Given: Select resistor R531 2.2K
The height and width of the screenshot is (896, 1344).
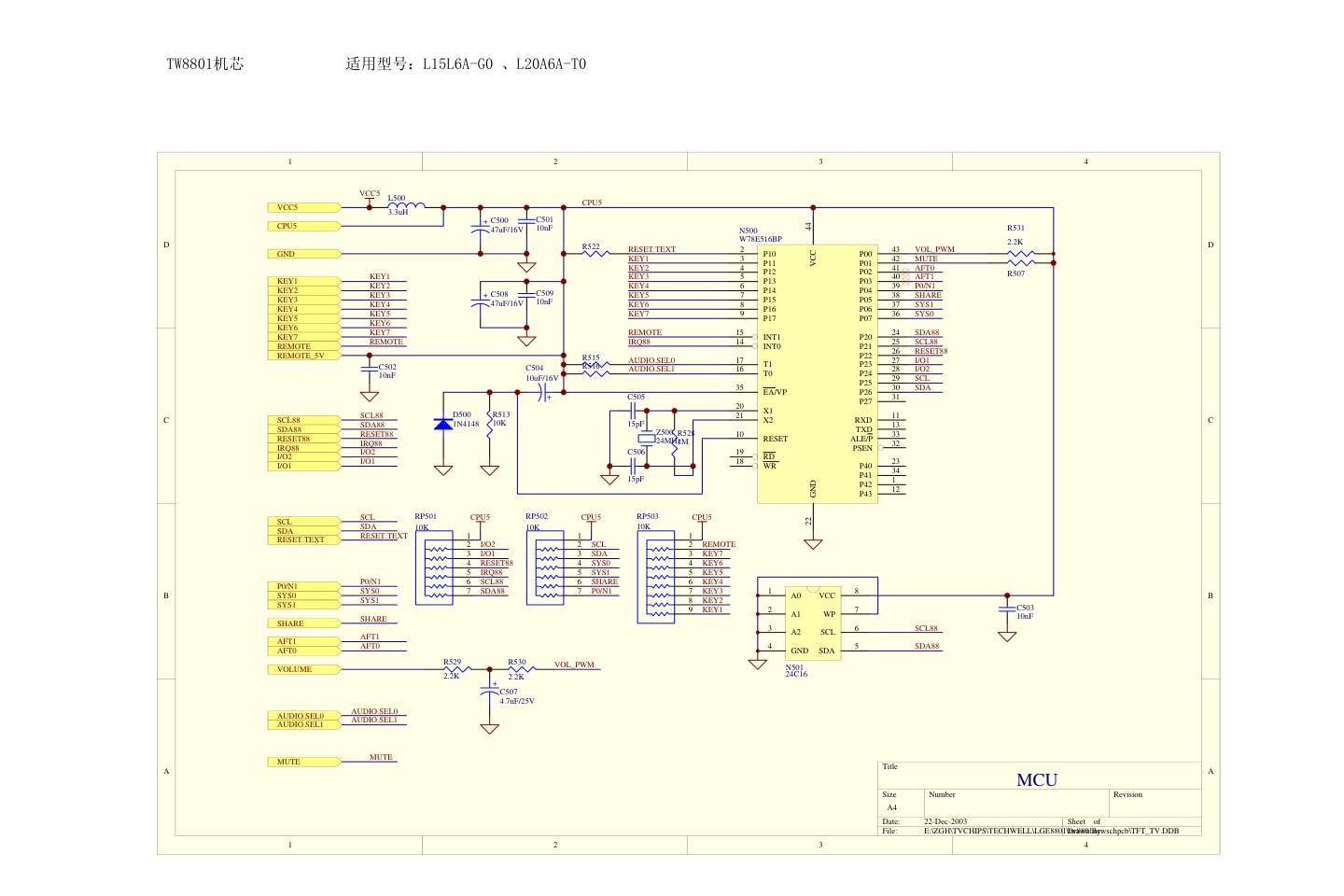Looking at the screenshot, I should [1021, 253].
